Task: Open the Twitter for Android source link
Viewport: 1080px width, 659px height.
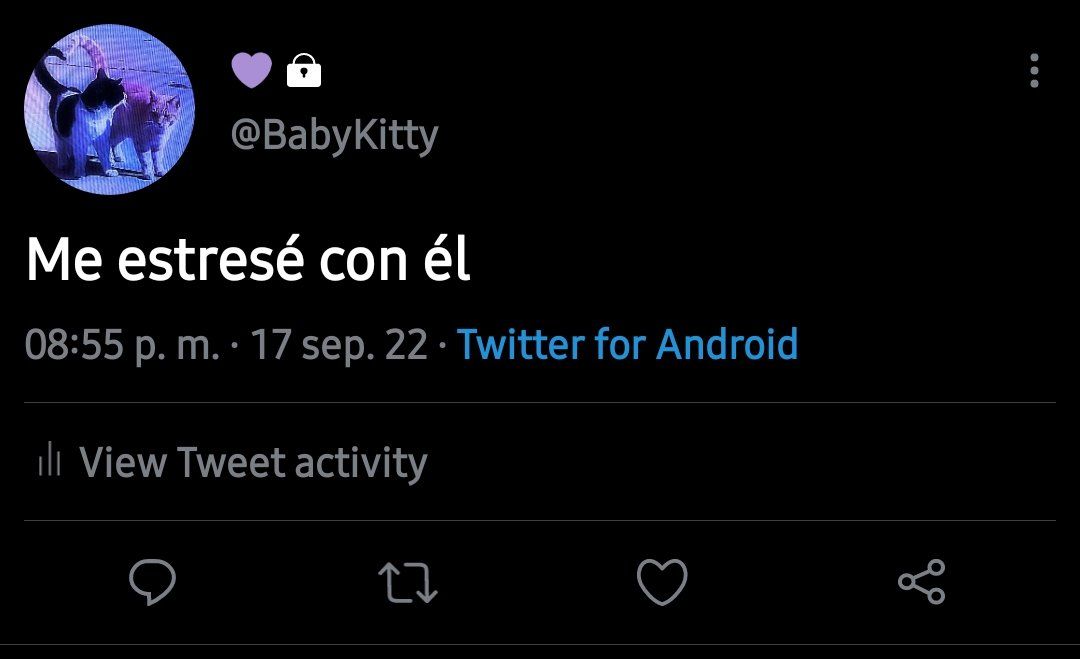Action: click(627, 344)
